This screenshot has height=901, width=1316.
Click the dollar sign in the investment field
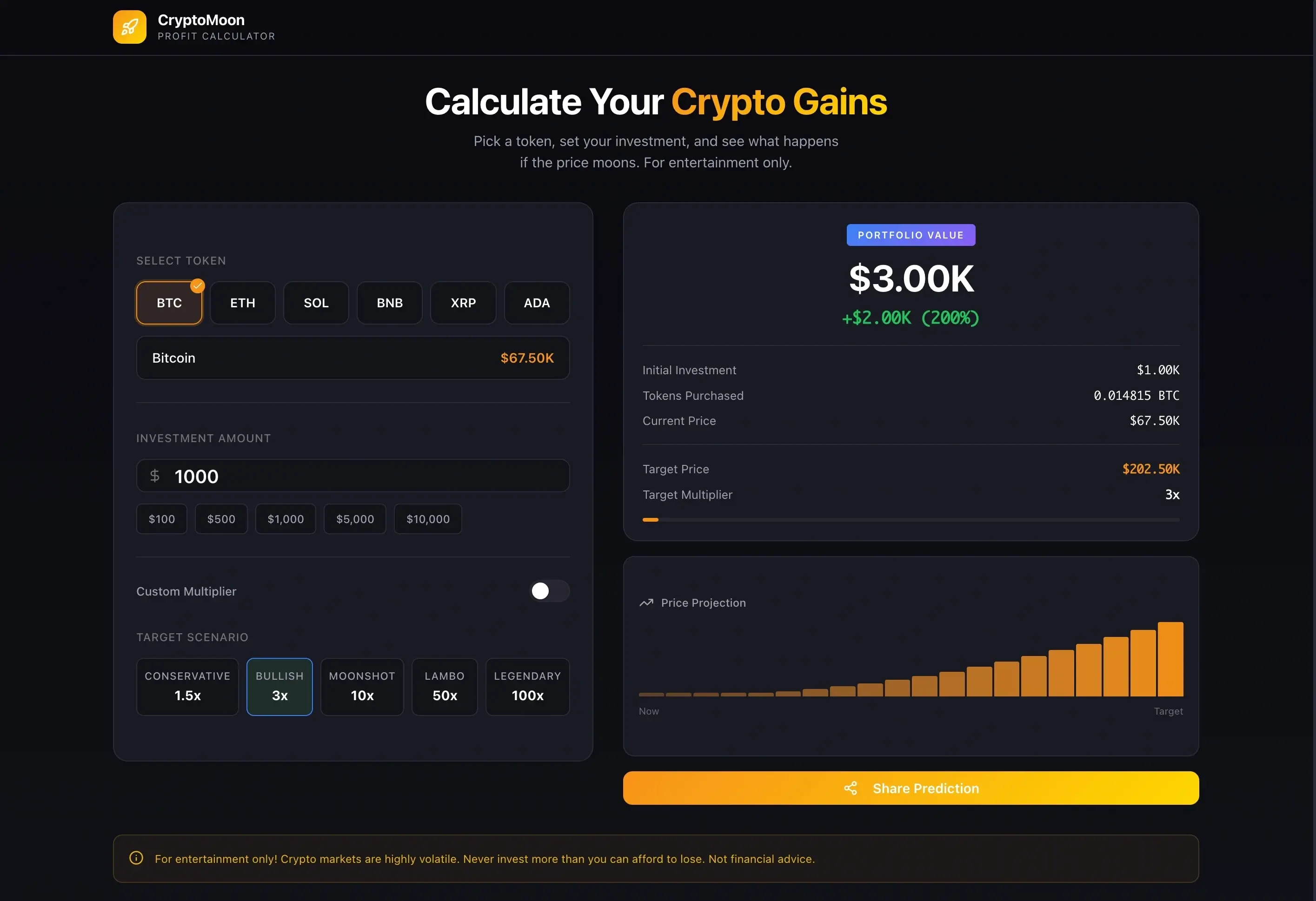point(154,476)
